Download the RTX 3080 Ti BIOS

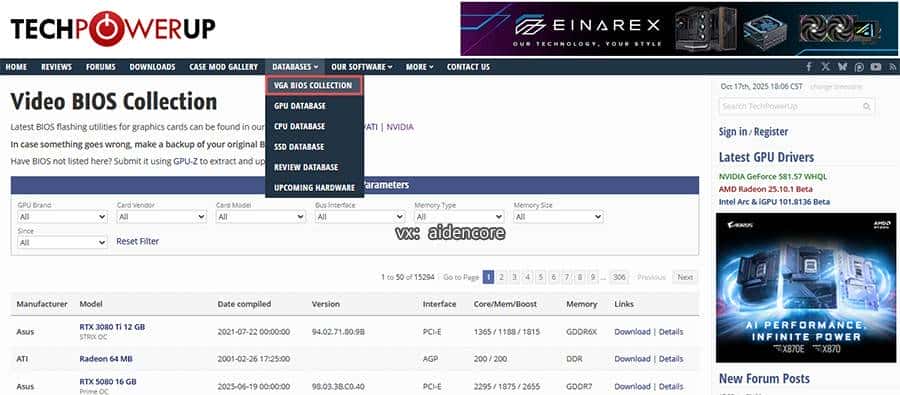[x=632, y=332]
